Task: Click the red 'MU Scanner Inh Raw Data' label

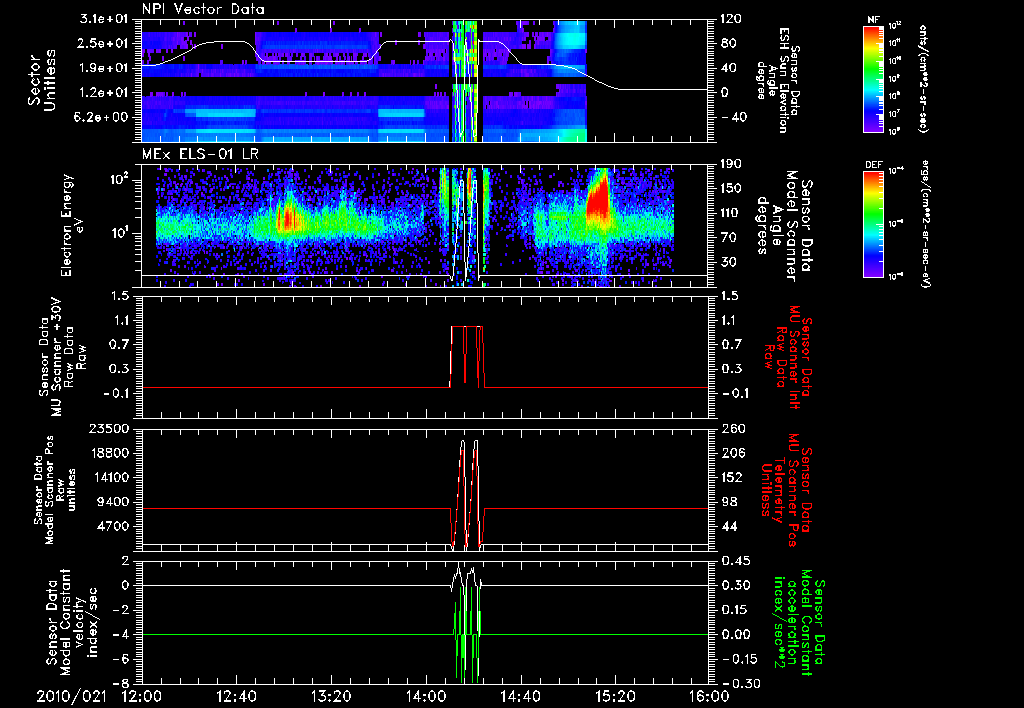Action: click(x=786, y=357)
